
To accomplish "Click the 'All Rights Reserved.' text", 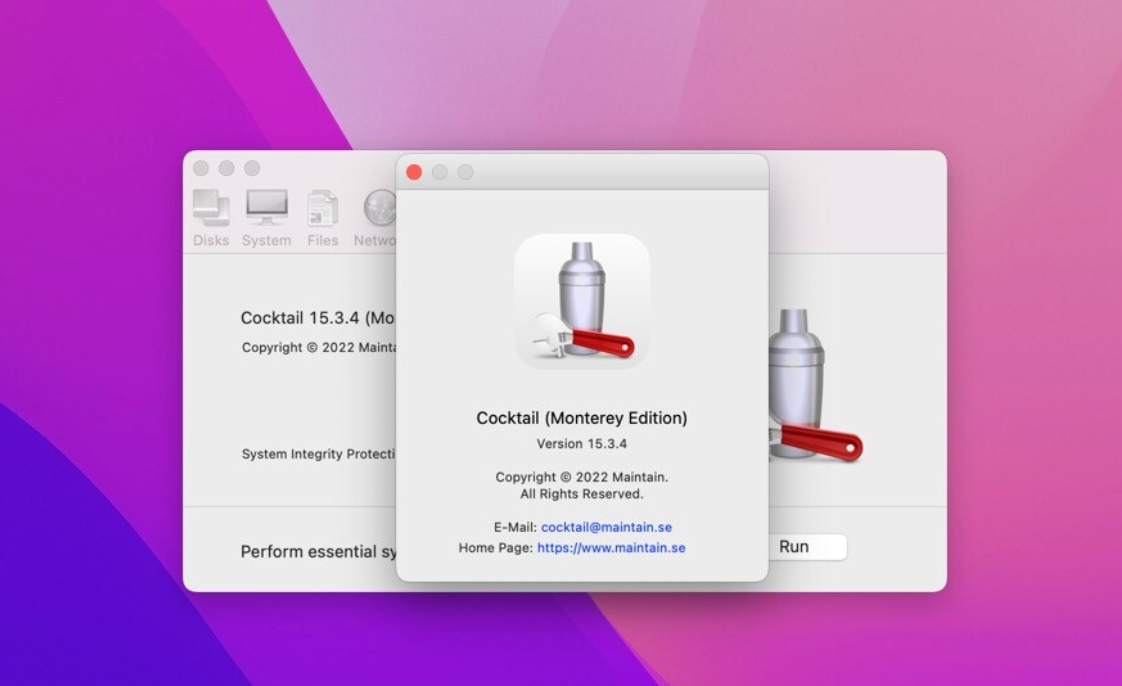I will point(582,494).
